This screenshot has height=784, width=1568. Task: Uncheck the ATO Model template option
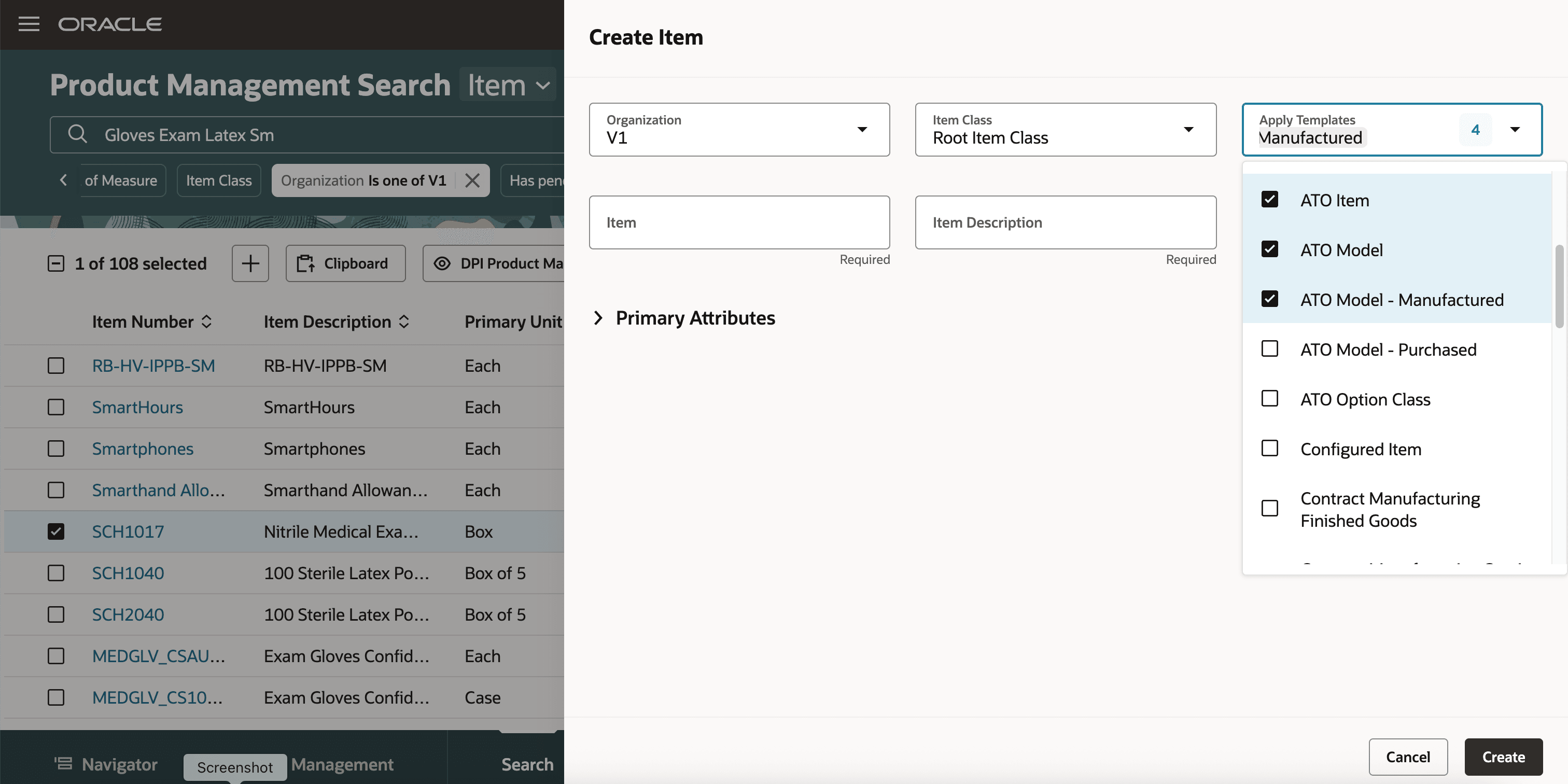tap(1270, 249)
